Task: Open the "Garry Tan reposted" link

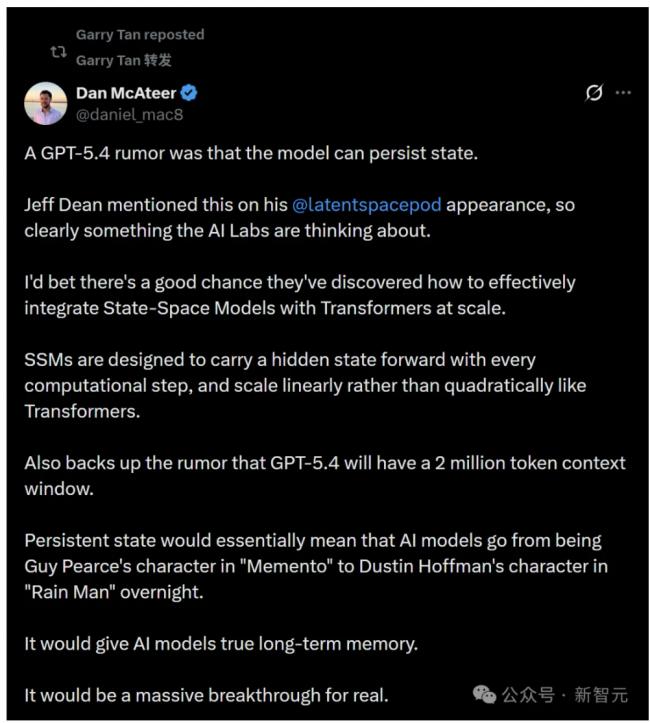Action: point(140,35)
